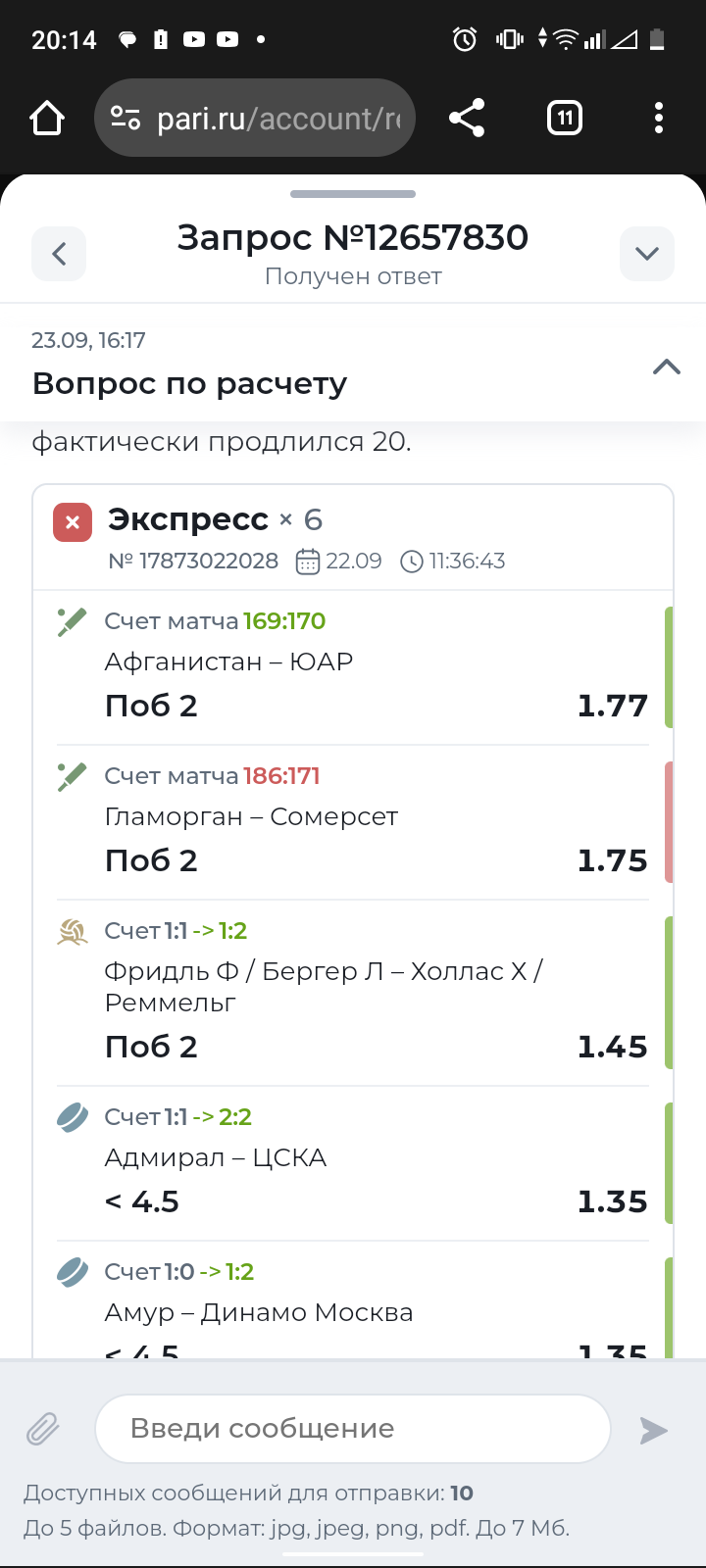
Task: Tap the site settings icon in address bar
Action: click(126, 119)
